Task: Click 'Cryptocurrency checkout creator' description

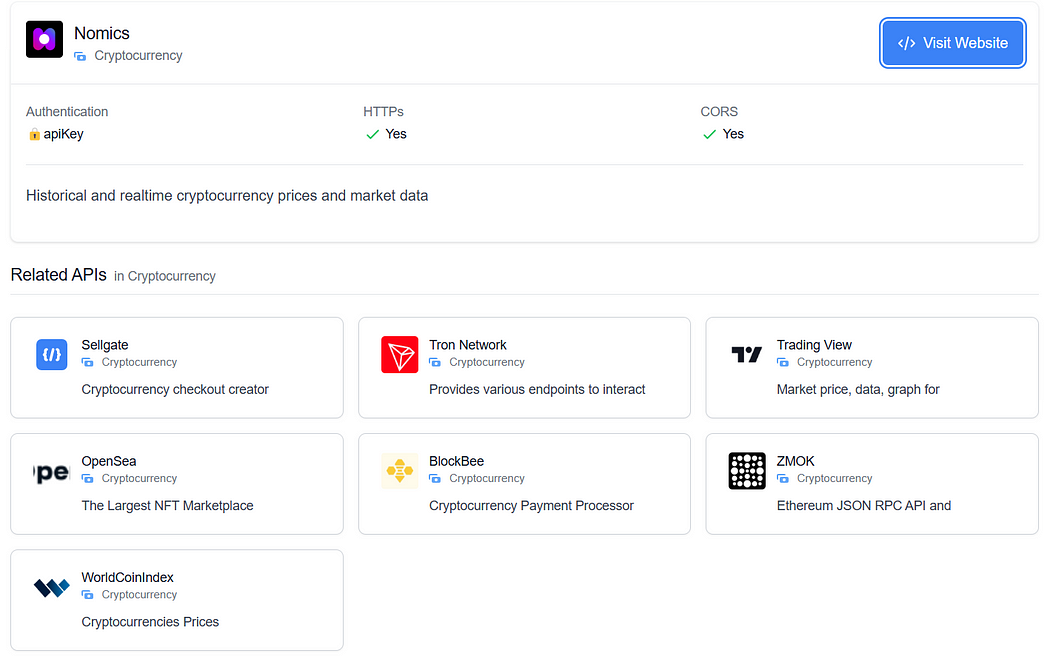Action: (175, 390)
